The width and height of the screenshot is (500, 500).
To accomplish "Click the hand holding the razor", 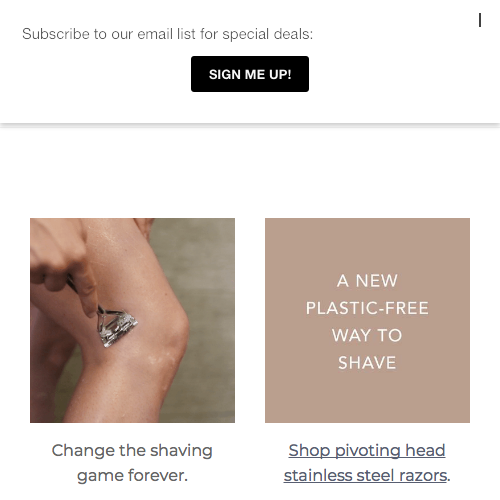I will (x=62, y=260).
